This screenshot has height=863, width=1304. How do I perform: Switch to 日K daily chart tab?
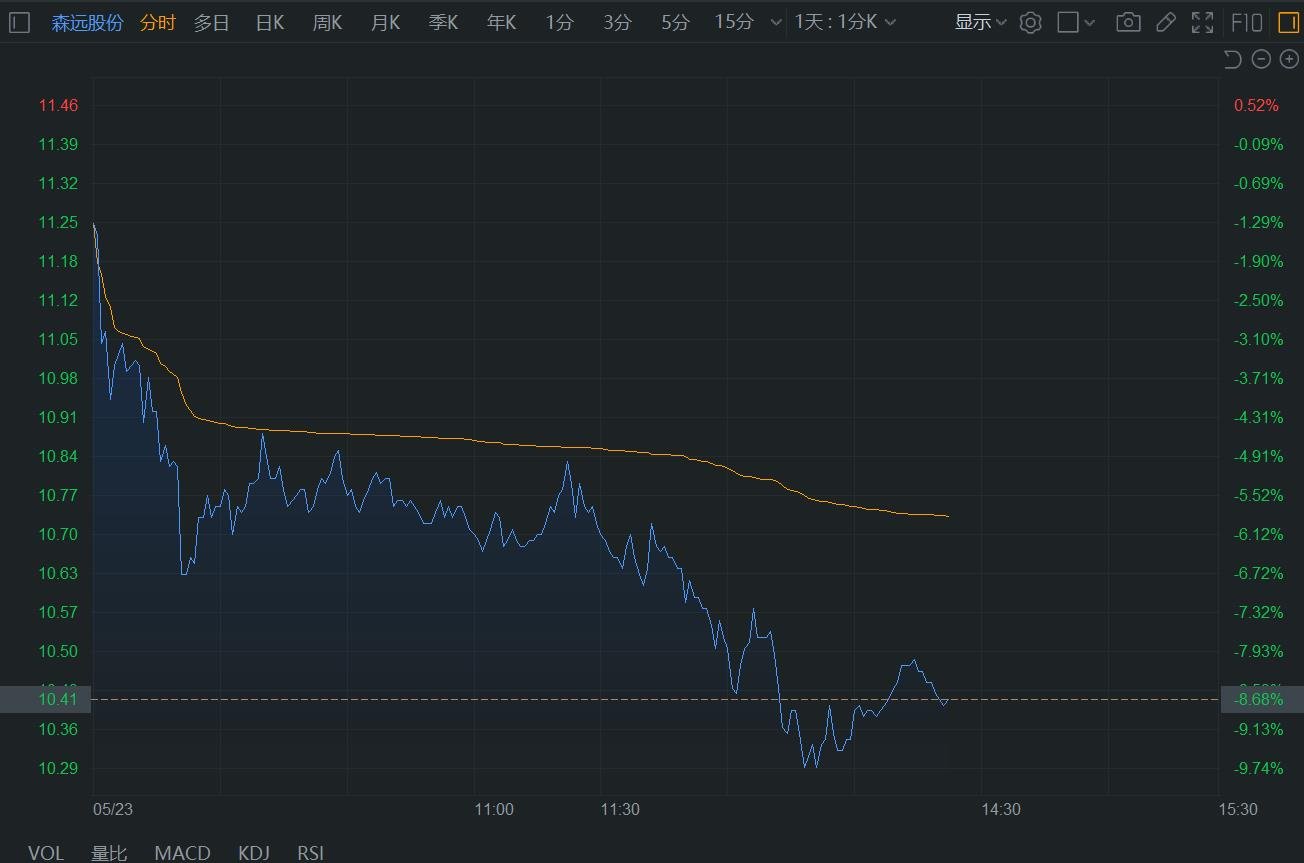(x=270, y=22)
